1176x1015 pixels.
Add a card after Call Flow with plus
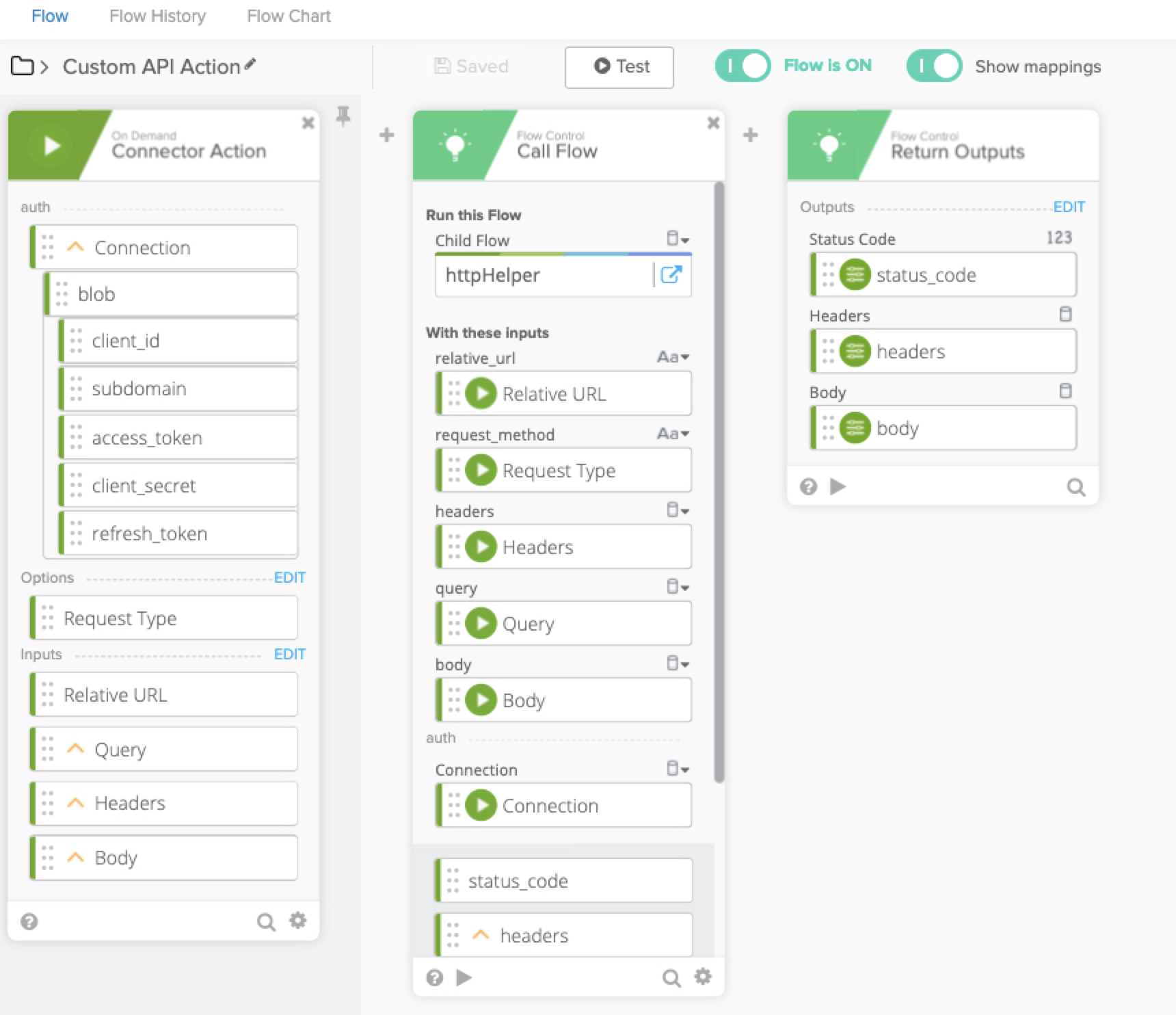tap(750, 135)
